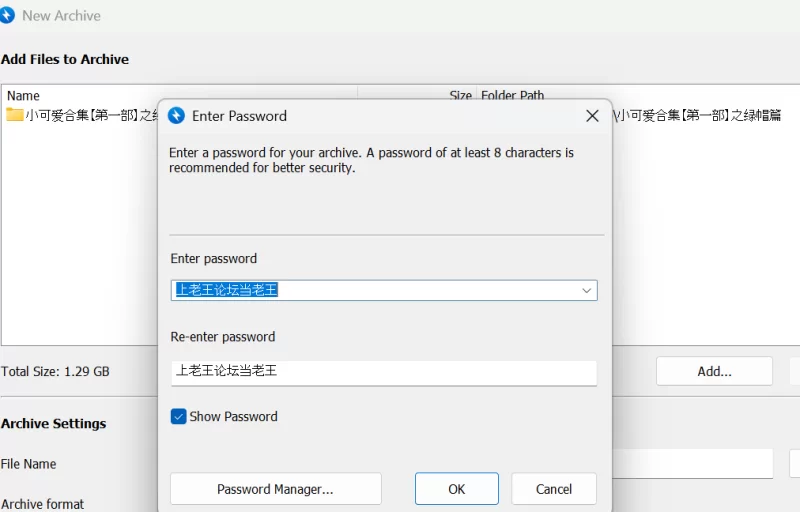This screenshot has height=512, width=800.
Task: Click the New Archive app icon in title bar
Action: click(x=8, y=15)
